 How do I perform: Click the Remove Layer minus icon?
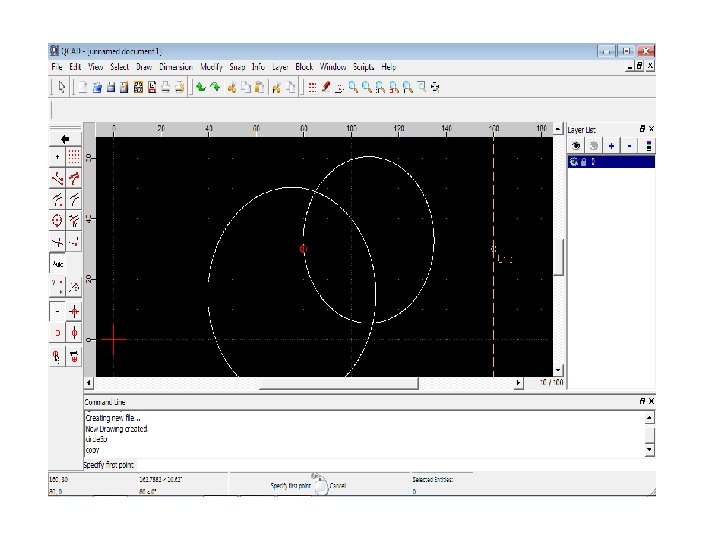(x=629, y=145)
